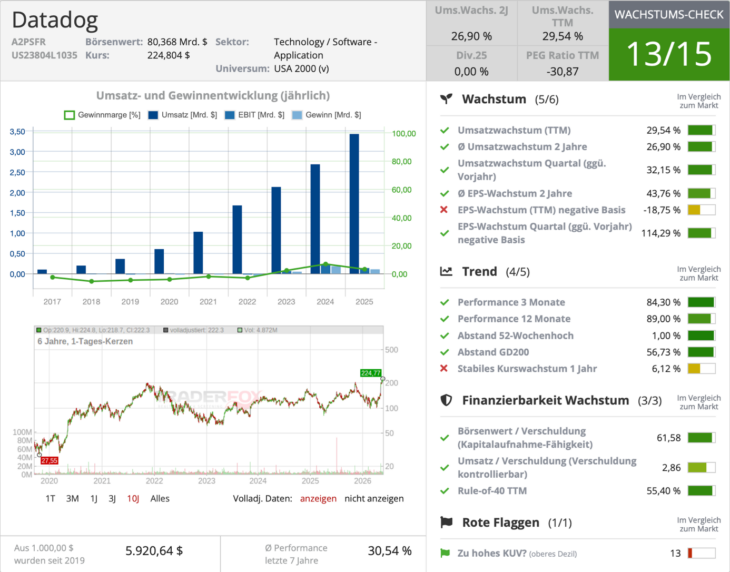Click the checkmark beside Ø Umsatzwachstum 2 Jahre

tap(445, 147)
